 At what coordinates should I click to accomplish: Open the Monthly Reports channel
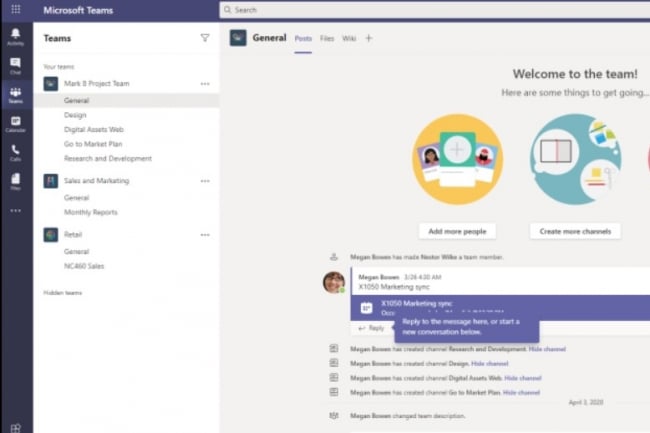[90, 213]
